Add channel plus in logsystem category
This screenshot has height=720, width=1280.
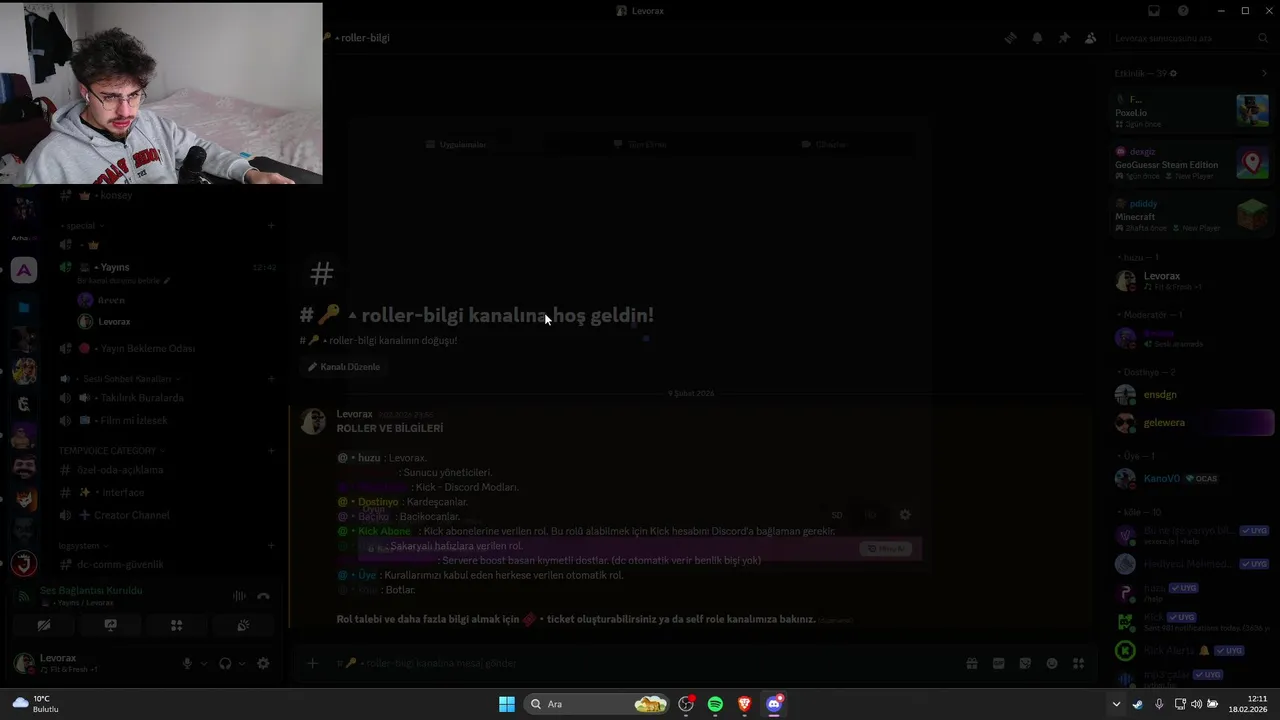point(271,546)
